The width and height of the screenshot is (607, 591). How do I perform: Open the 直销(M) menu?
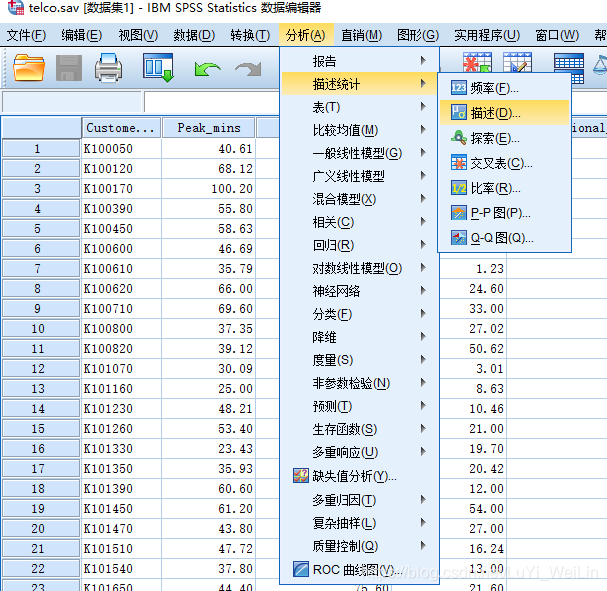pyautogui.click(x=362, y=35)
